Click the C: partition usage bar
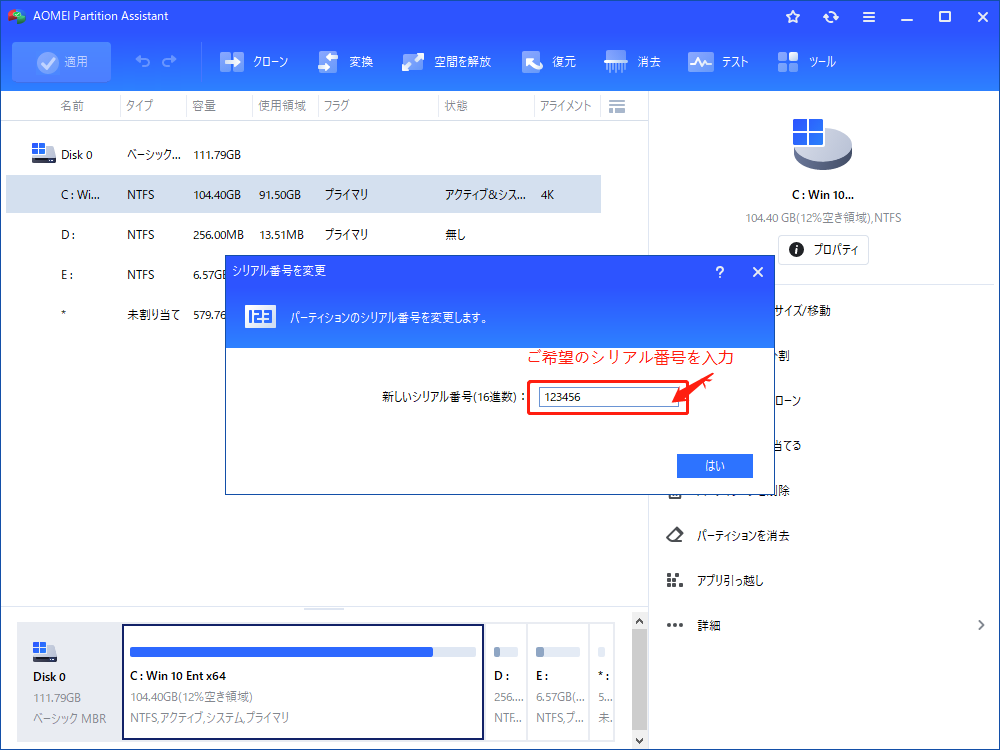The height and width of the screenshot is (750, 1000). 303,652
